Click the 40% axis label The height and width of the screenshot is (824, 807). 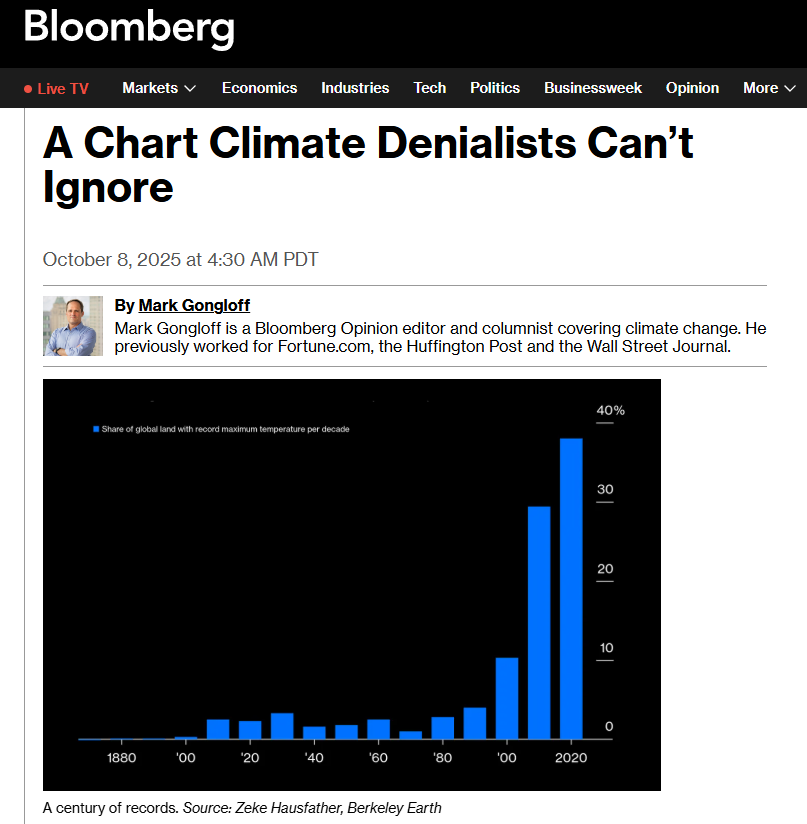click(611, 410)
